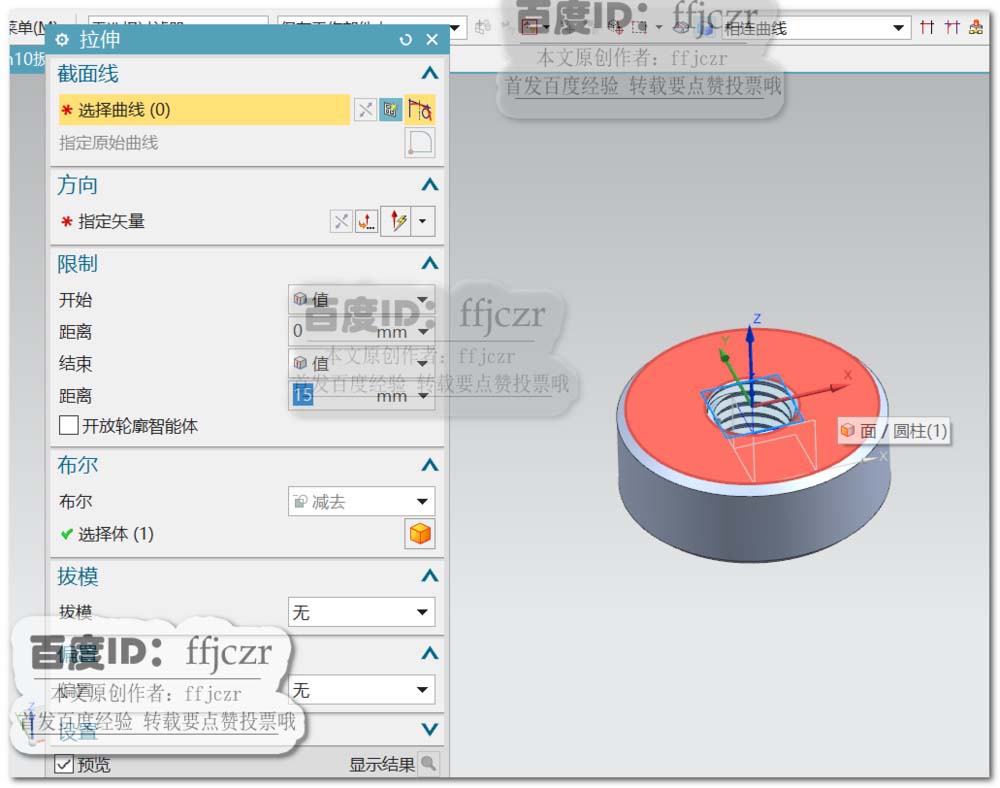Click the crossed-arrows icon beside 选择曲线
The width and height of the screenshot is (1000, 788).
(x=365, y=110)
